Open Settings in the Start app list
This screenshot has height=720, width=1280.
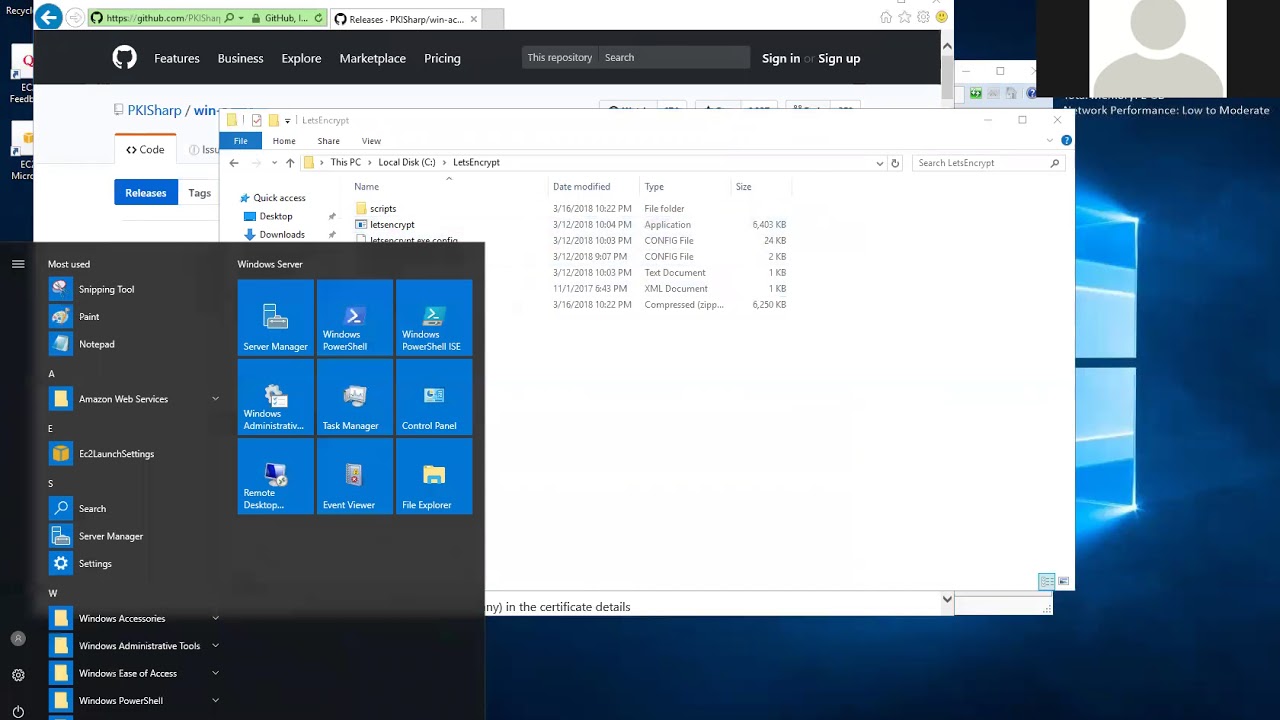(135, 564)
